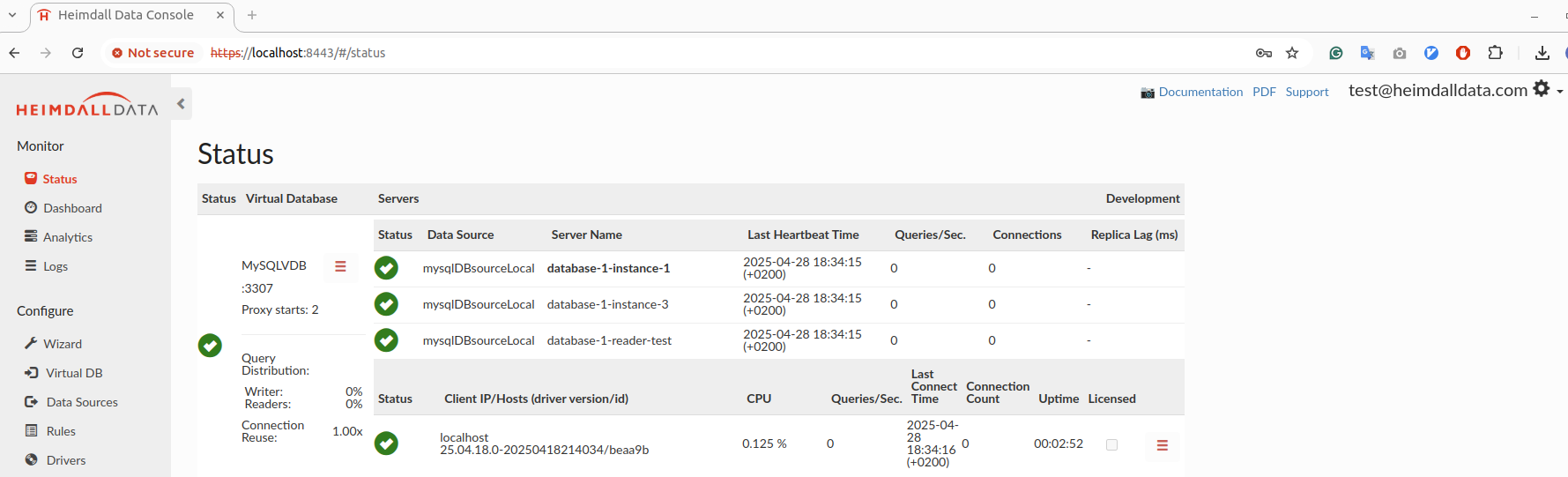Click the Replica Lag (ms) column header

pos(1134,235)
